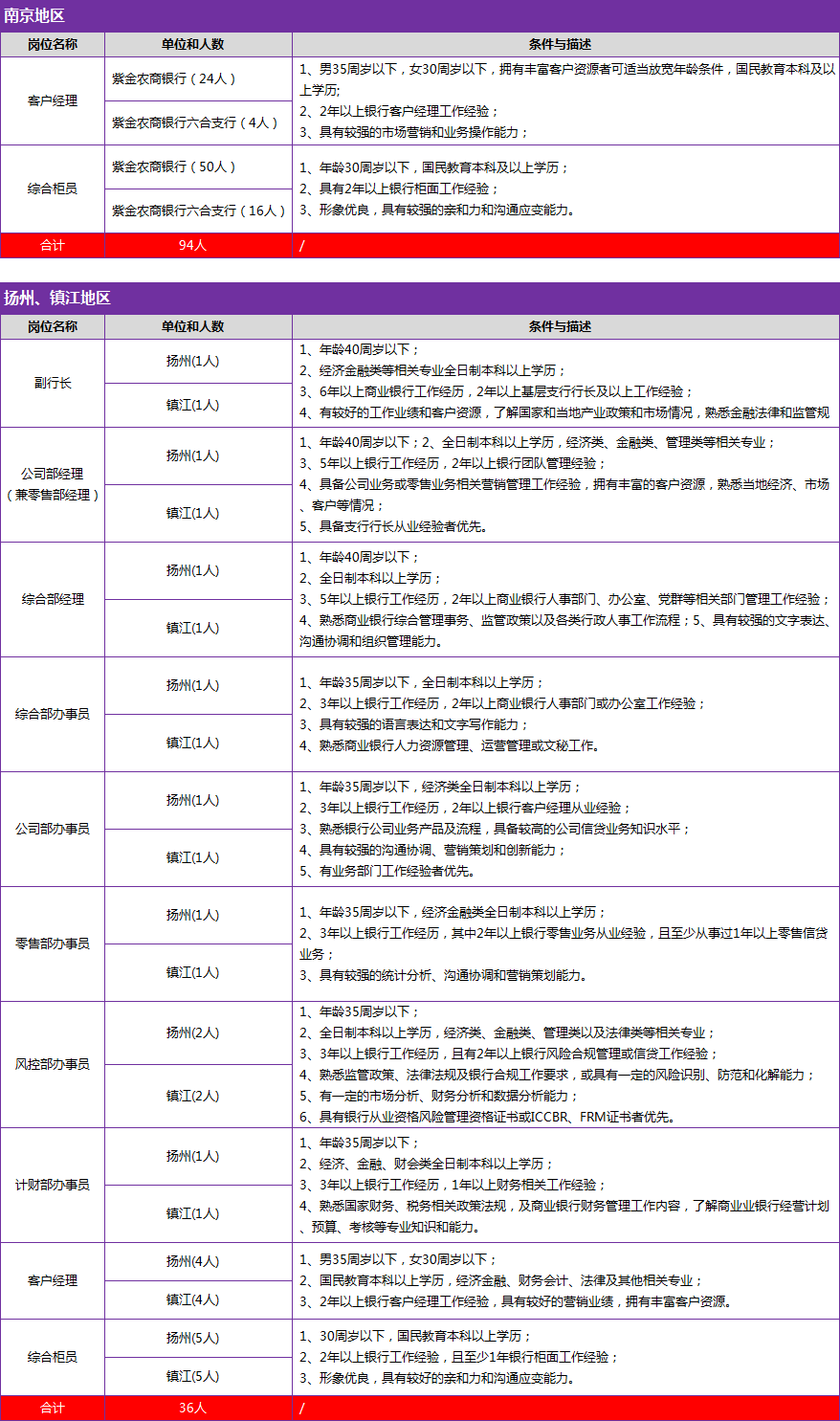Click the line "2、经济金融类等相关专业全日制本科以上学历；"
Image resolution: width=840 pixels, height=1421 pixels.
click(x=432, y=370)
